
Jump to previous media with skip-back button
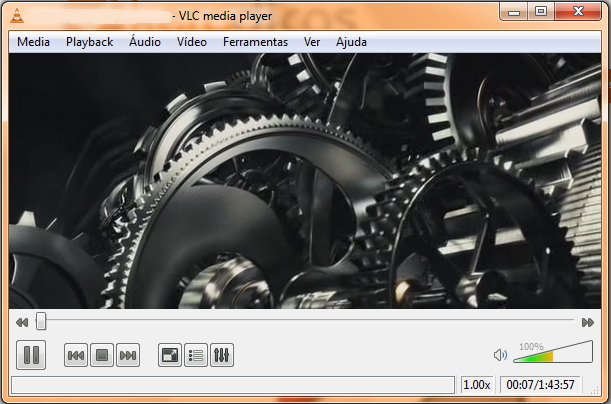coord(76,355)
